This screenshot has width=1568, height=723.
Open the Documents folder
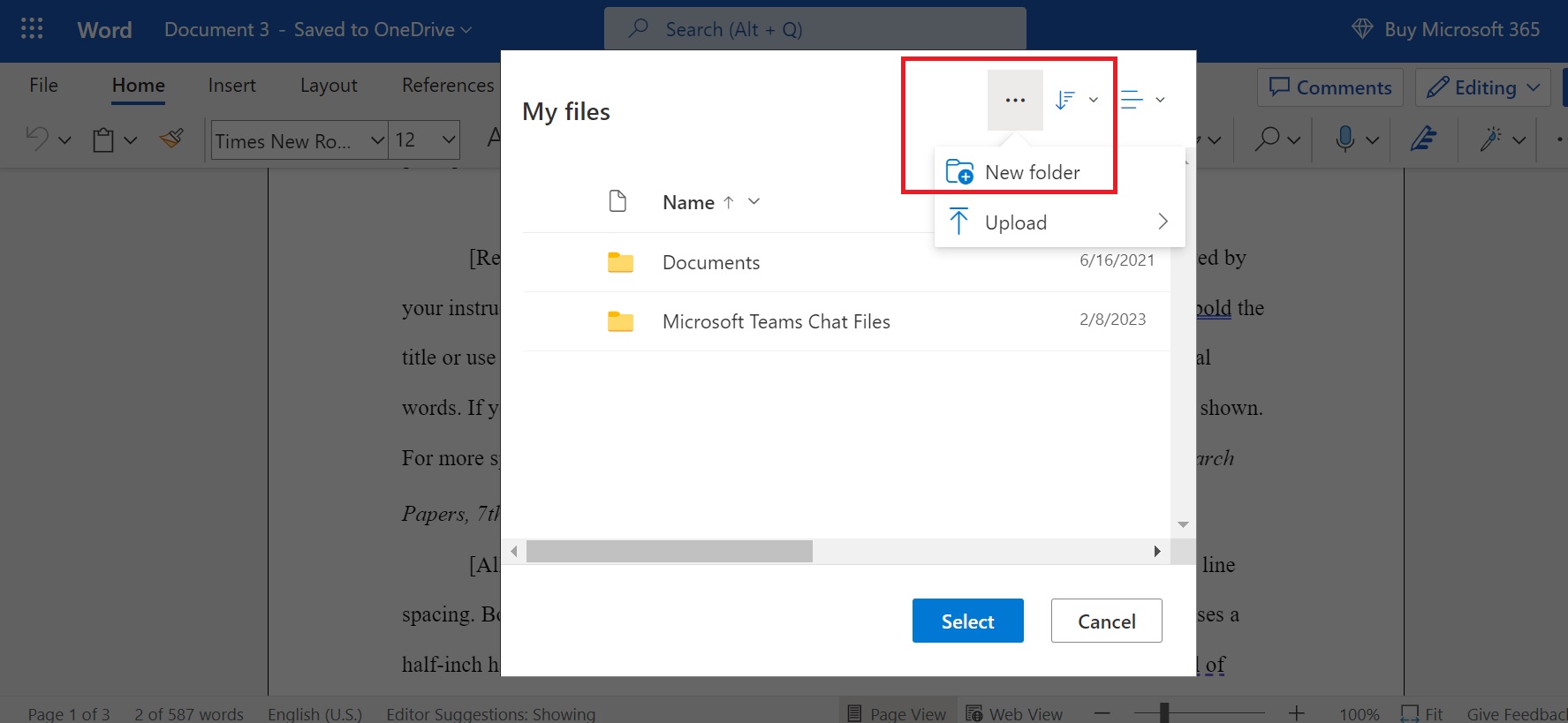click(x=710, y=262)
